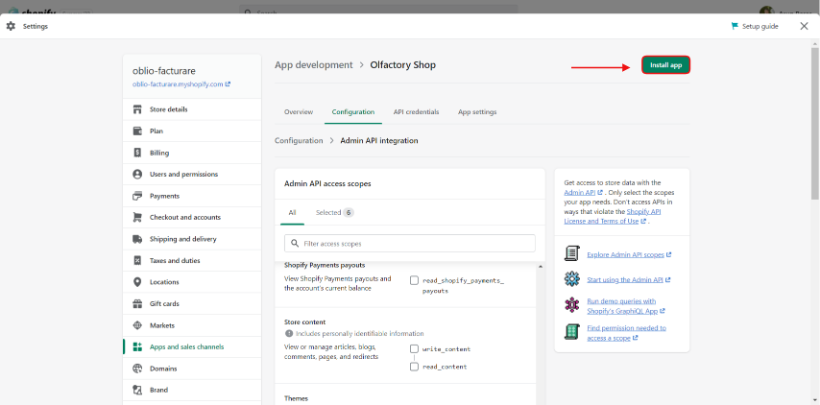Click the Setup guide button
Screen dimensions: 820x405
[x=755, y=26]
